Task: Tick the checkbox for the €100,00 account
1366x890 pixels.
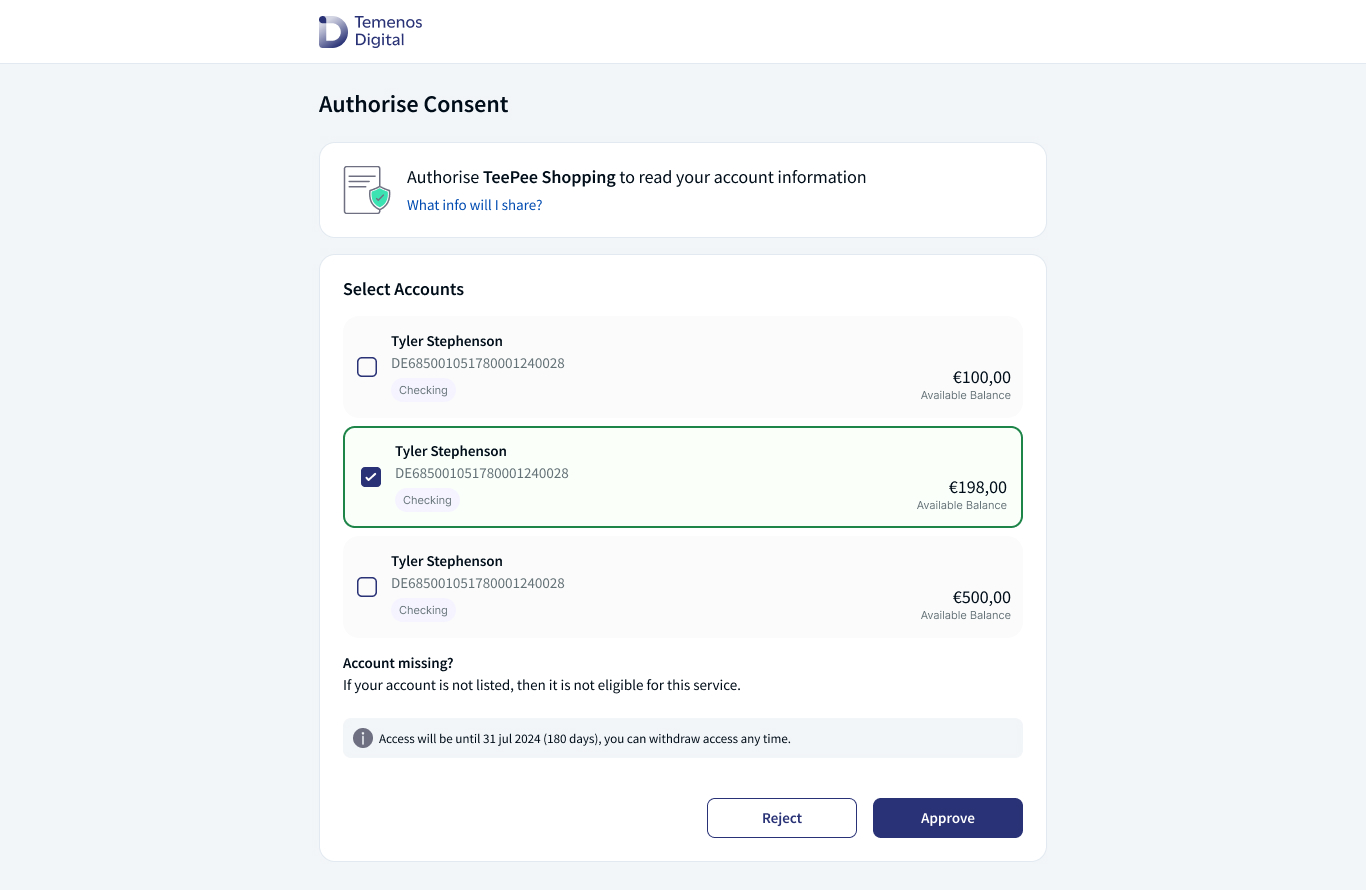Action: tap(367, 367)
